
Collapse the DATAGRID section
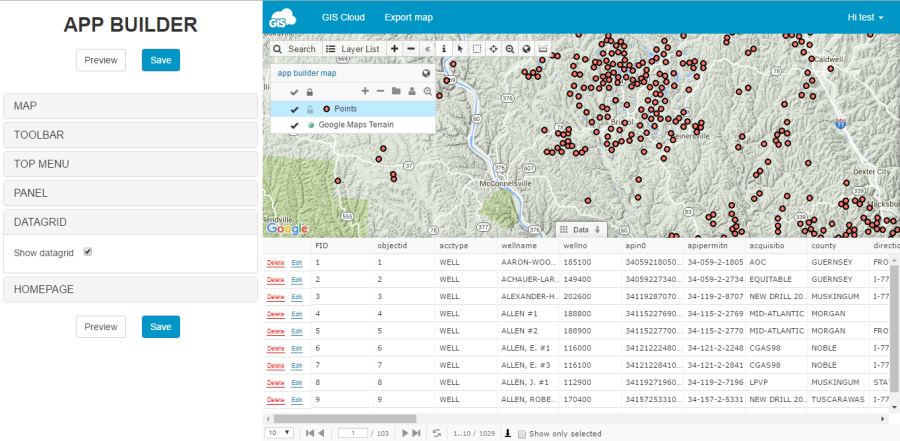pos(130,222)
